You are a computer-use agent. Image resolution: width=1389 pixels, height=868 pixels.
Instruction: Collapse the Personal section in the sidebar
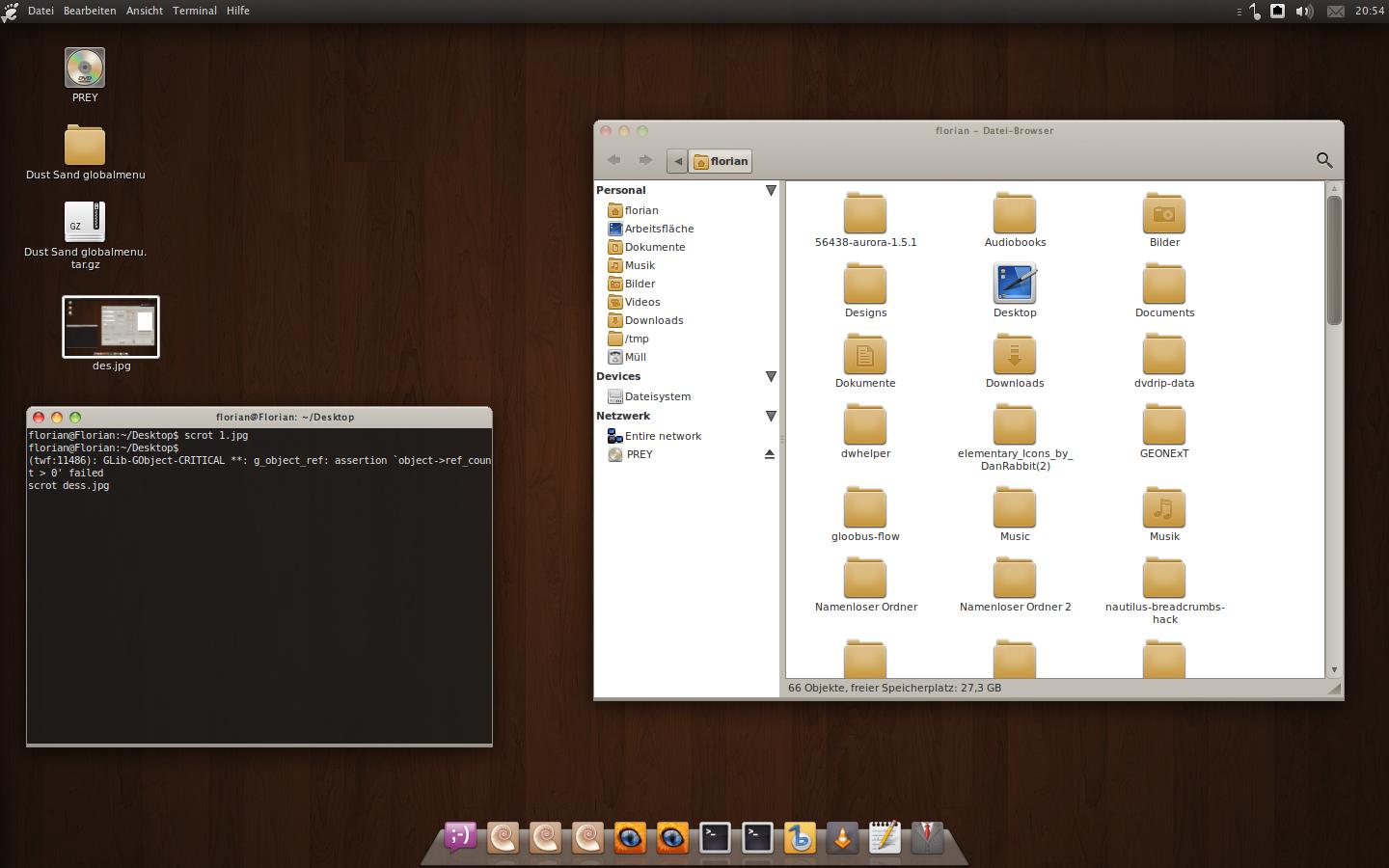771,191
